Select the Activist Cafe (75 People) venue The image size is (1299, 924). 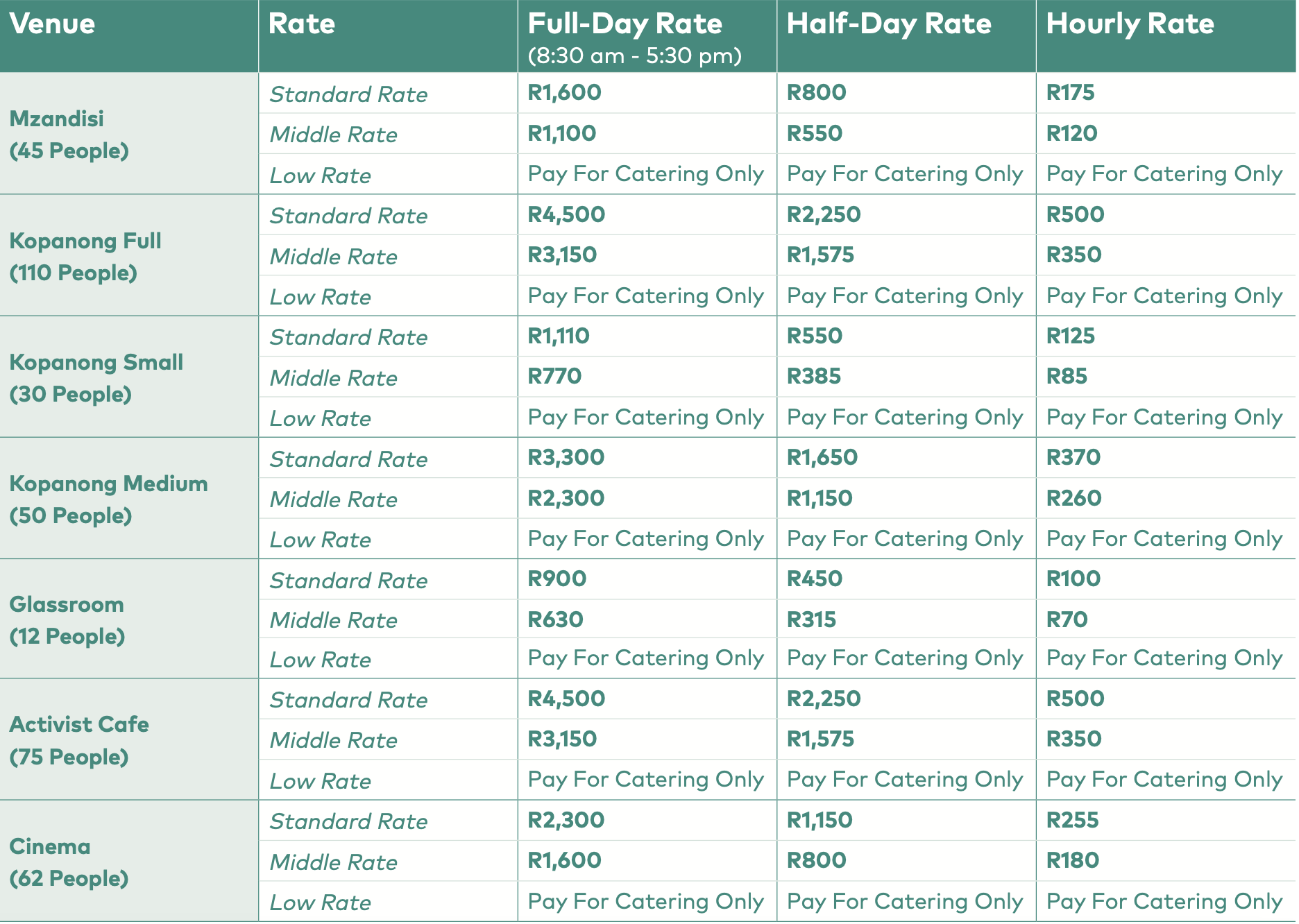coord(79,740)
